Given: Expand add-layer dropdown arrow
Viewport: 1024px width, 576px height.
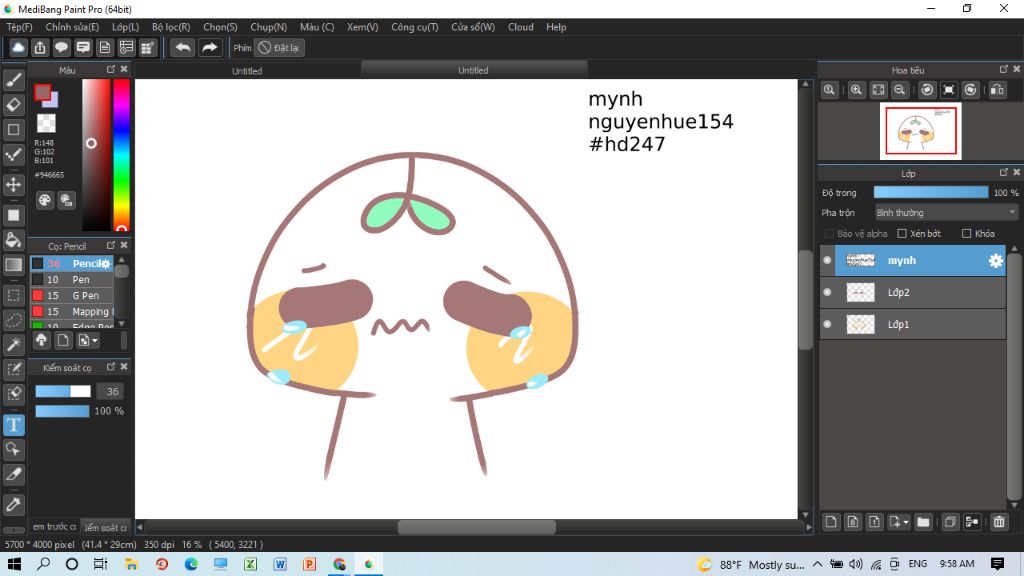Looking at the screenshot, I should 906,522.
